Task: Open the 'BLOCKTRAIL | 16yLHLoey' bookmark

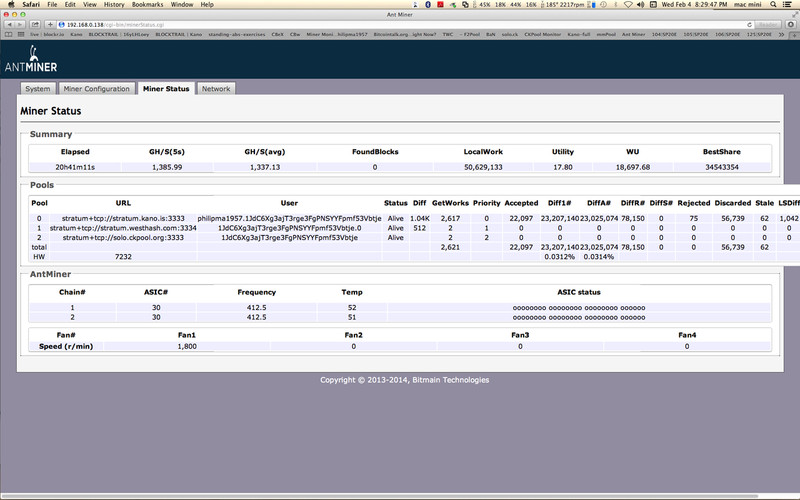Action: click(x=118, y=34)
